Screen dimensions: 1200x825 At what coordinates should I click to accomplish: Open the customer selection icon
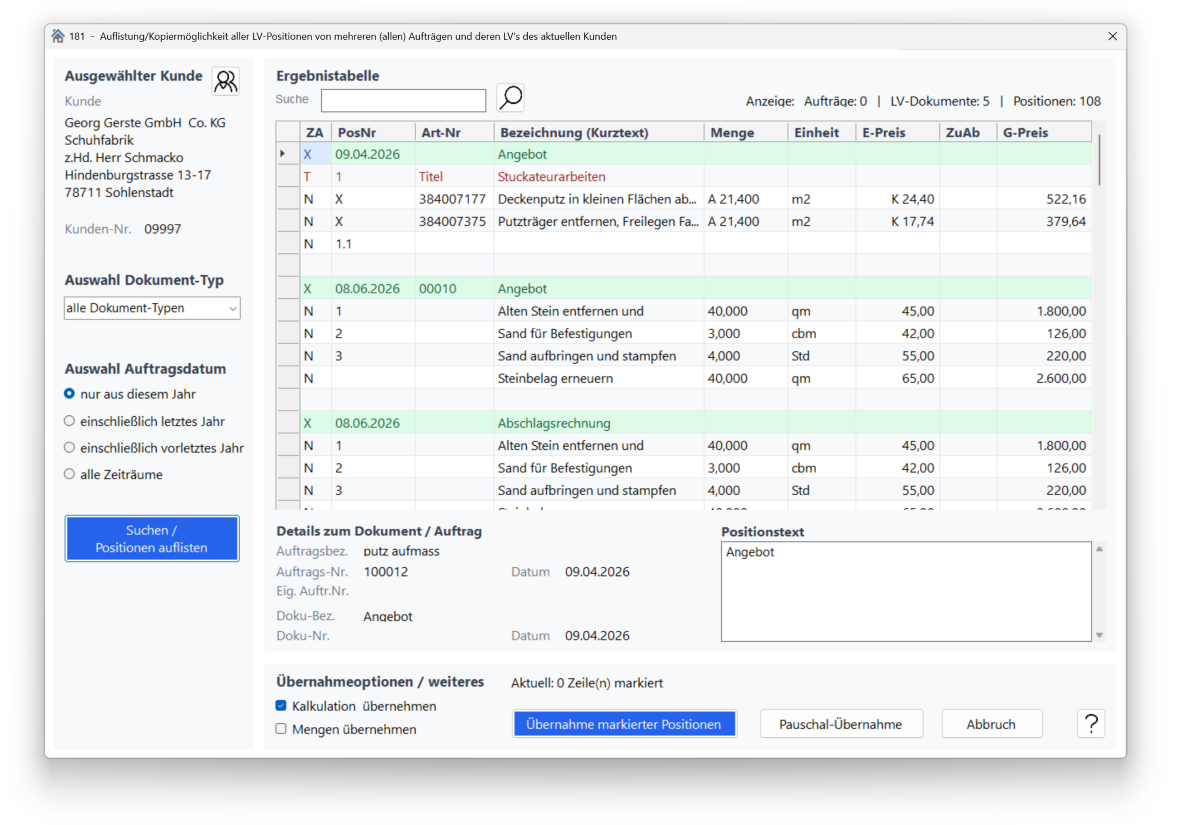[x=226, y=81]
